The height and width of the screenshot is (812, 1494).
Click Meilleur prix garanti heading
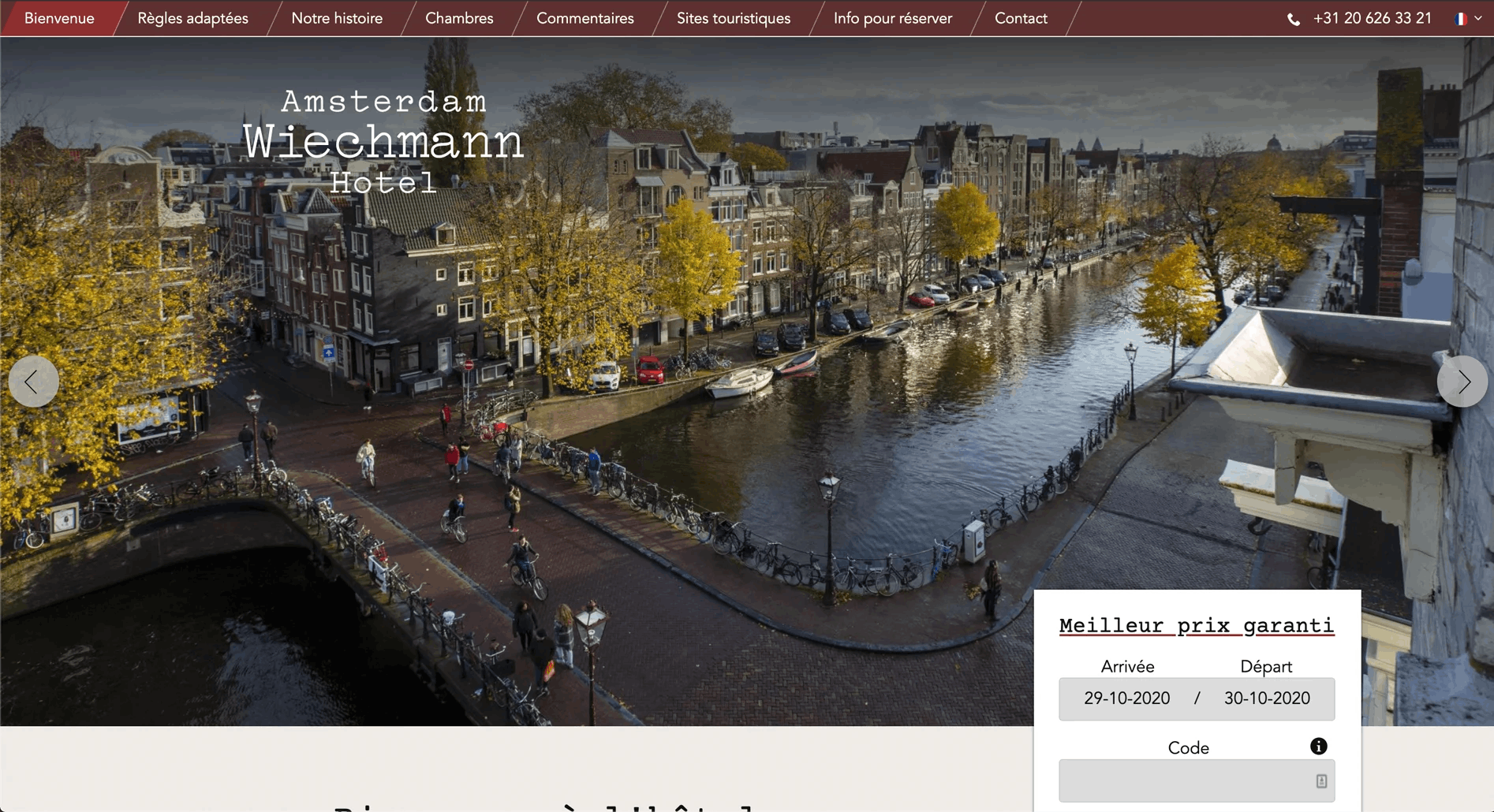(x=1197, y=626)
